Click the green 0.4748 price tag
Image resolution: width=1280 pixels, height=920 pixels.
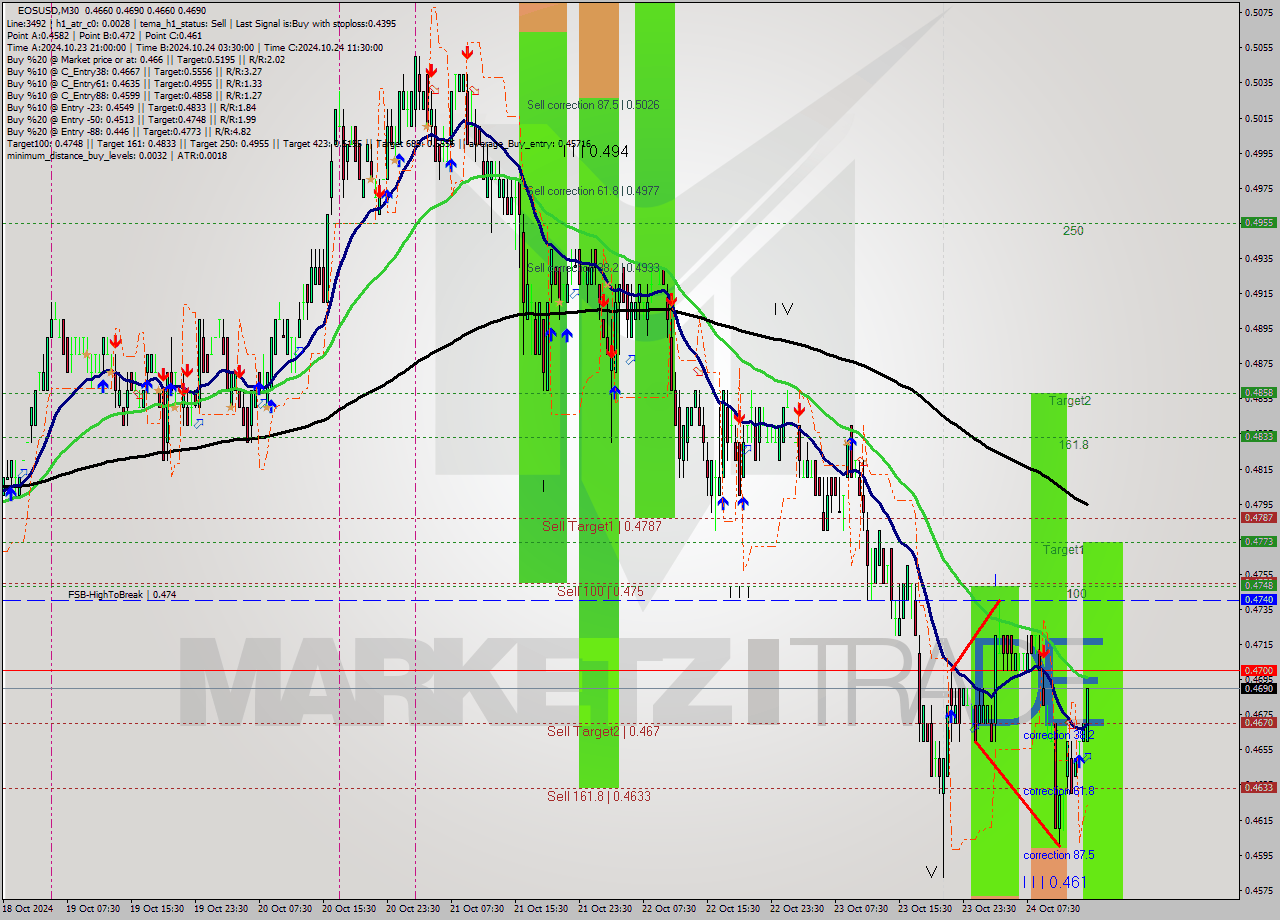click(1258, 584)
